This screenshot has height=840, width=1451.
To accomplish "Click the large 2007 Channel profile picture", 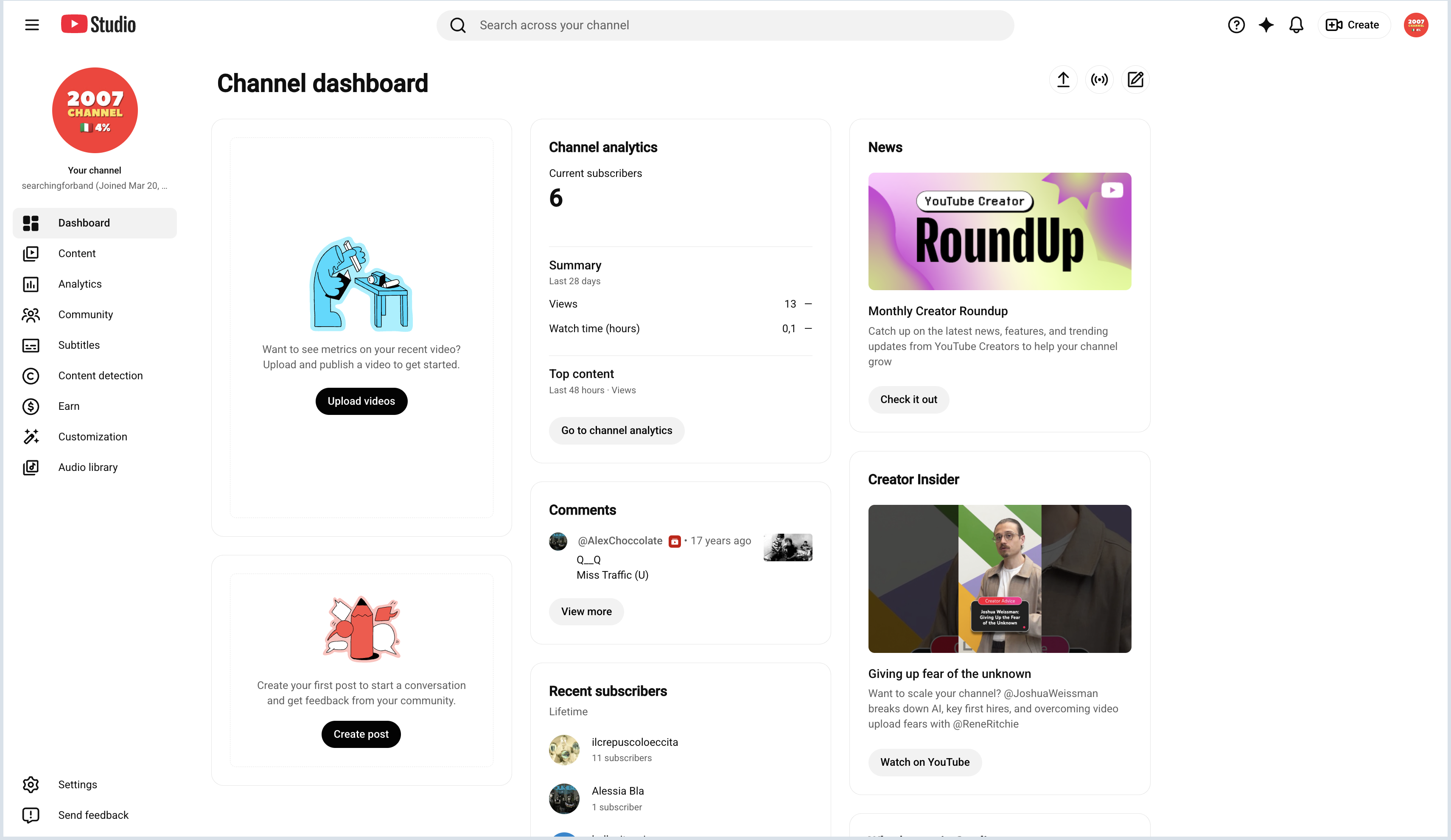I will [x=95, y=110].
